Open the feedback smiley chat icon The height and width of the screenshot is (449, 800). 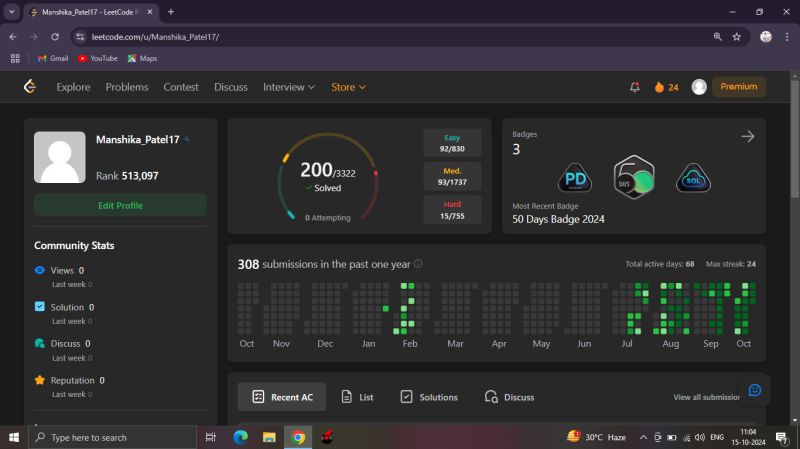point(755,390)
